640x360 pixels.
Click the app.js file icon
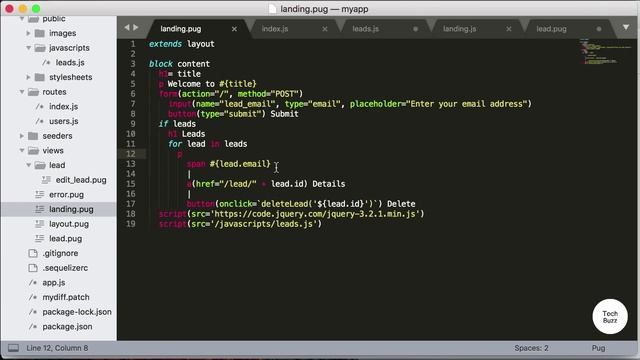(33, 282)
